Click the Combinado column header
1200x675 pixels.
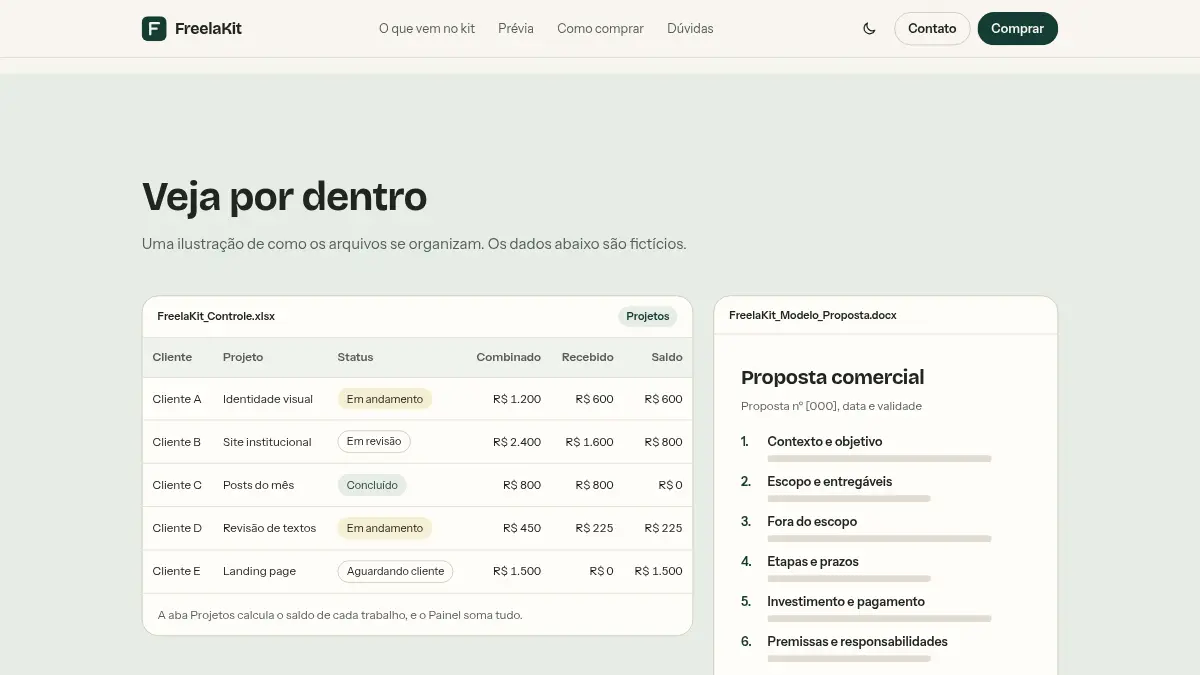pyautogui.click(x=508, y=357)
